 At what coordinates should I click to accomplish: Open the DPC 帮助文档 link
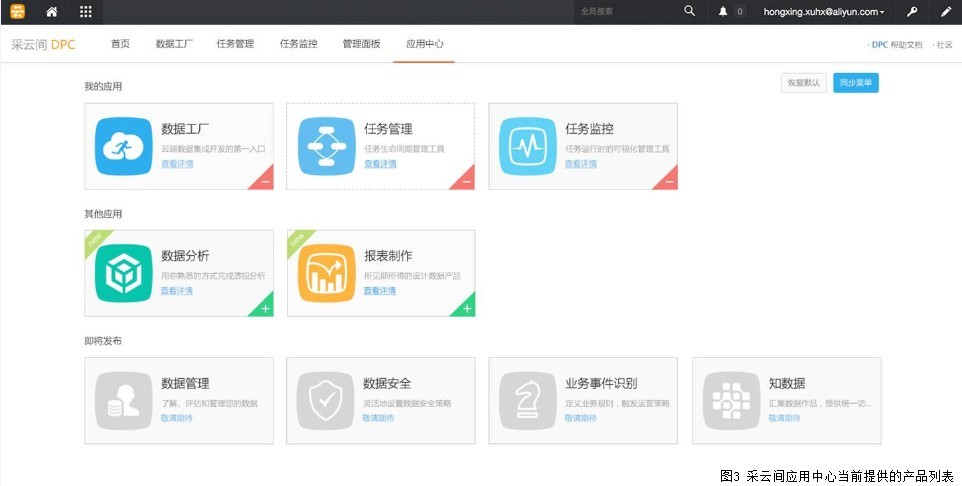point(897,45)
